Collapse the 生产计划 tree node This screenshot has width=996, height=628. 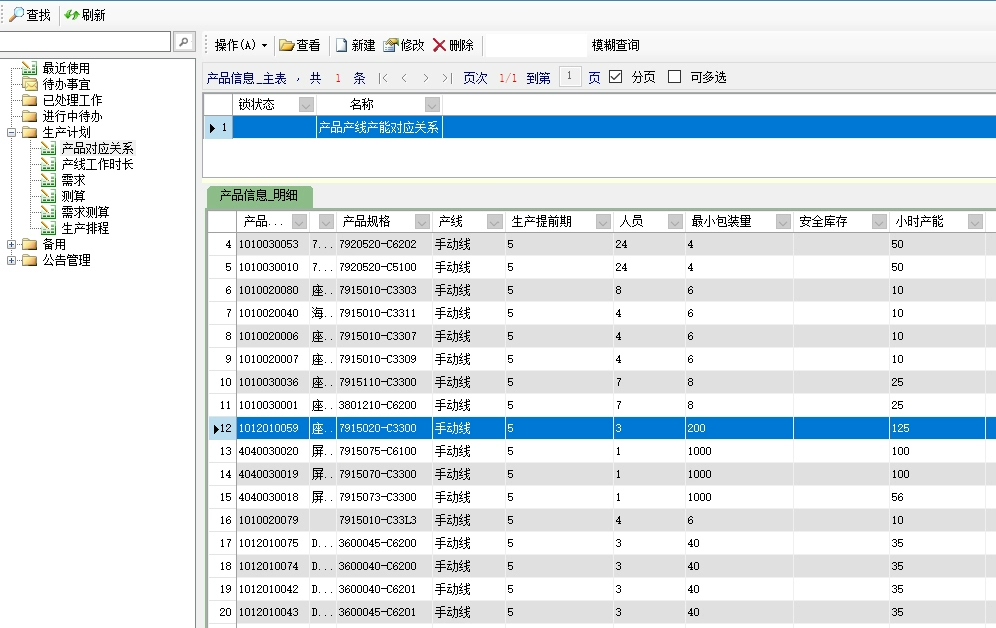[11, 133]
